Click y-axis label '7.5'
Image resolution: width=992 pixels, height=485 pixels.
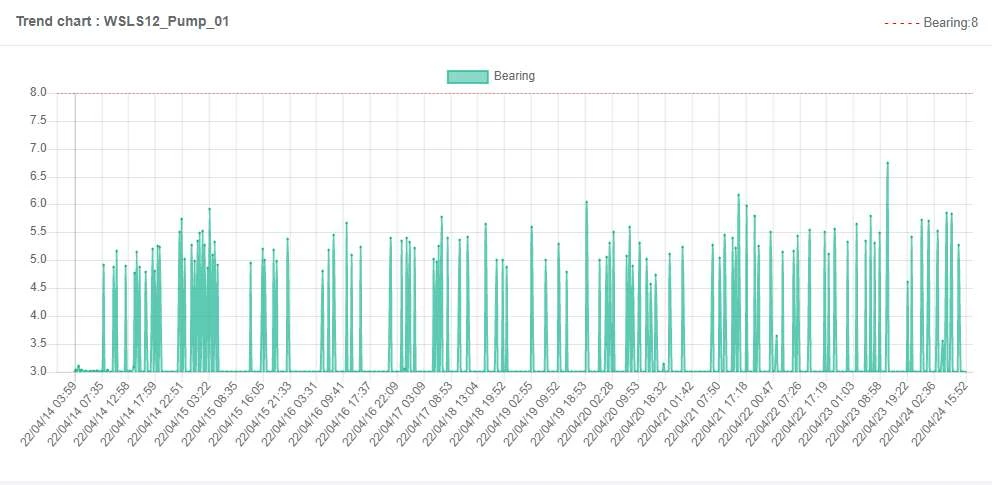tap(38, 121)
